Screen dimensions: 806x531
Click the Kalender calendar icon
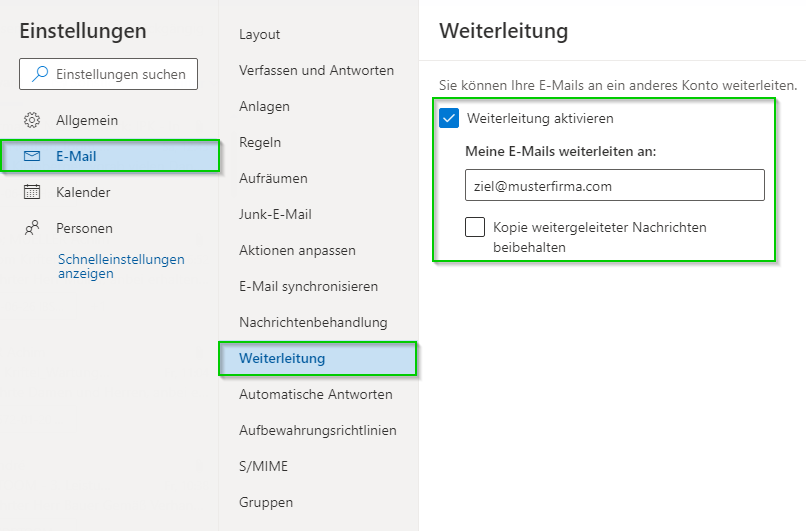point(32,192)
